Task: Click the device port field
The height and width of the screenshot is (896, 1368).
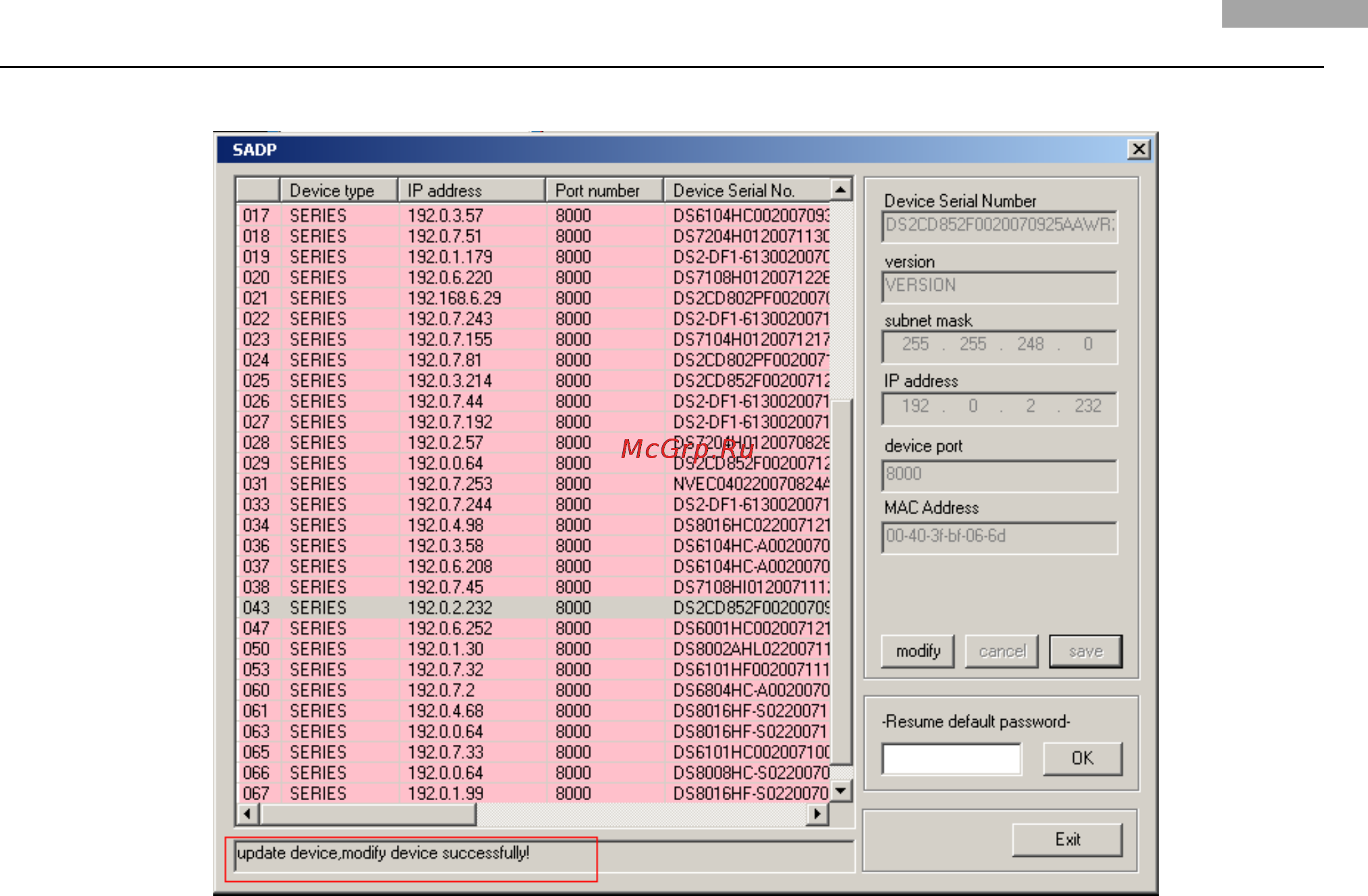Action: 1000,476
